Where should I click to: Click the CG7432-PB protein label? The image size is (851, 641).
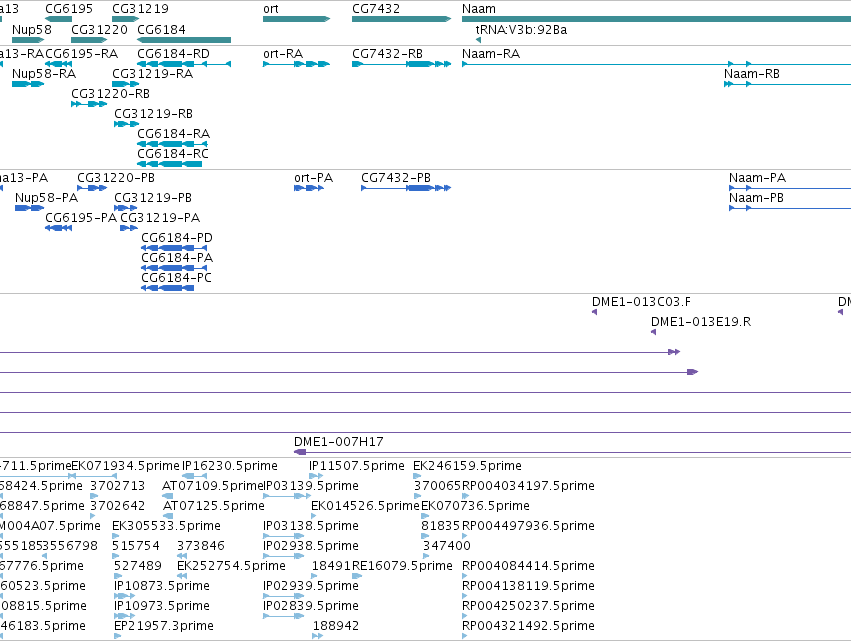tap(396, 178)
